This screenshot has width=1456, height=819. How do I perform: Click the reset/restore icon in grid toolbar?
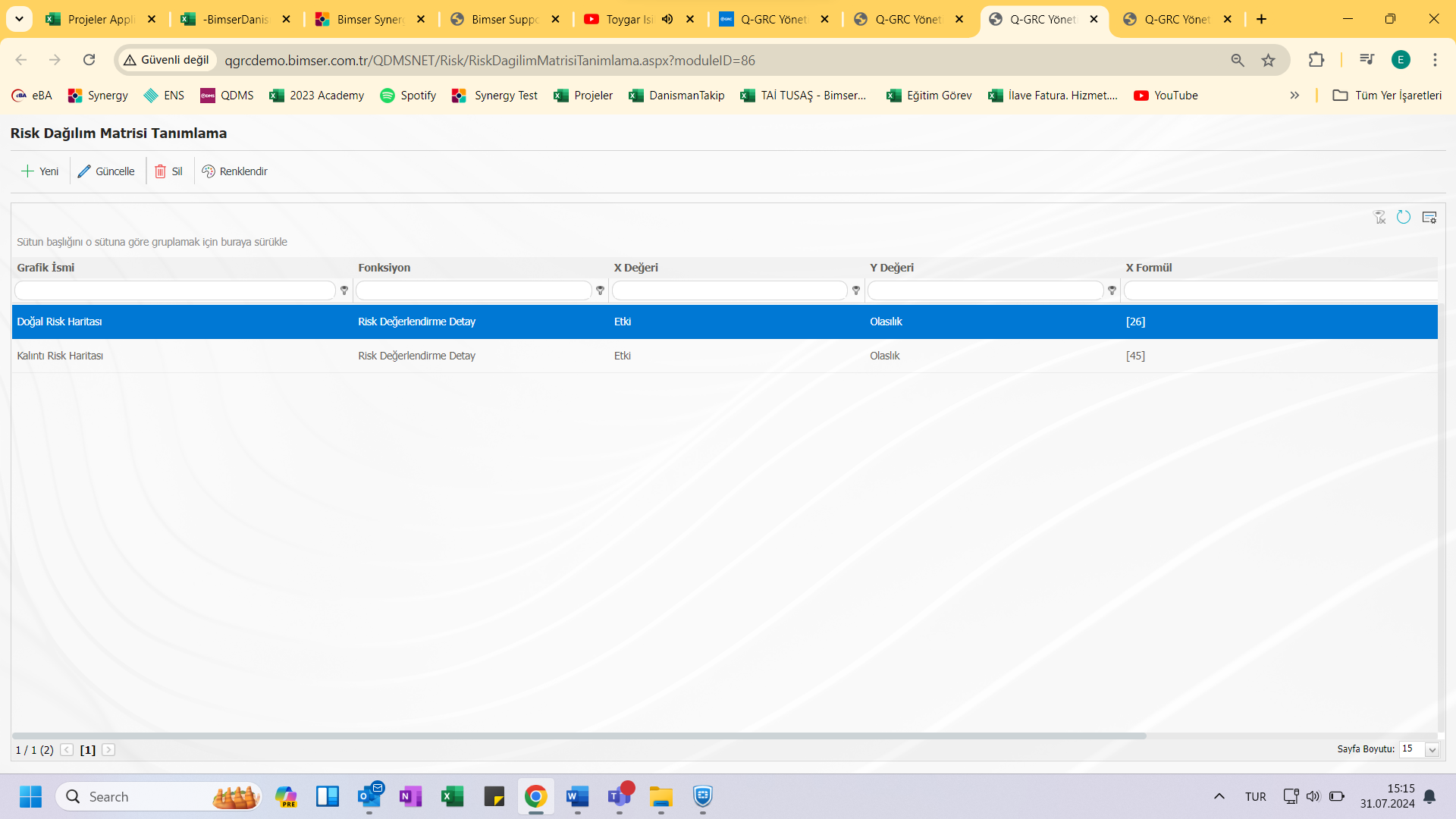(x=1405, y=215)
